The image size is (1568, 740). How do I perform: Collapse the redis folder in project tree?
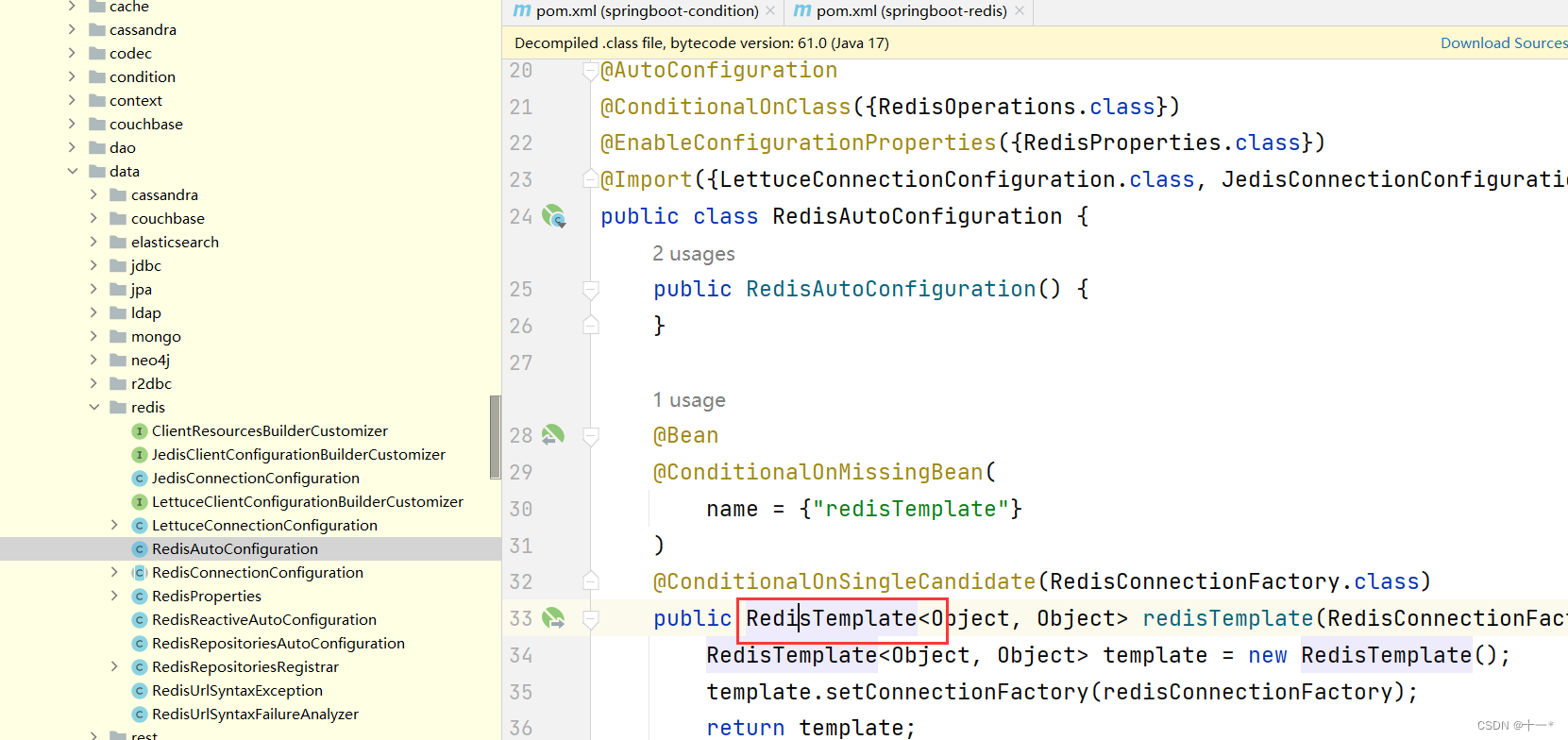93,408
